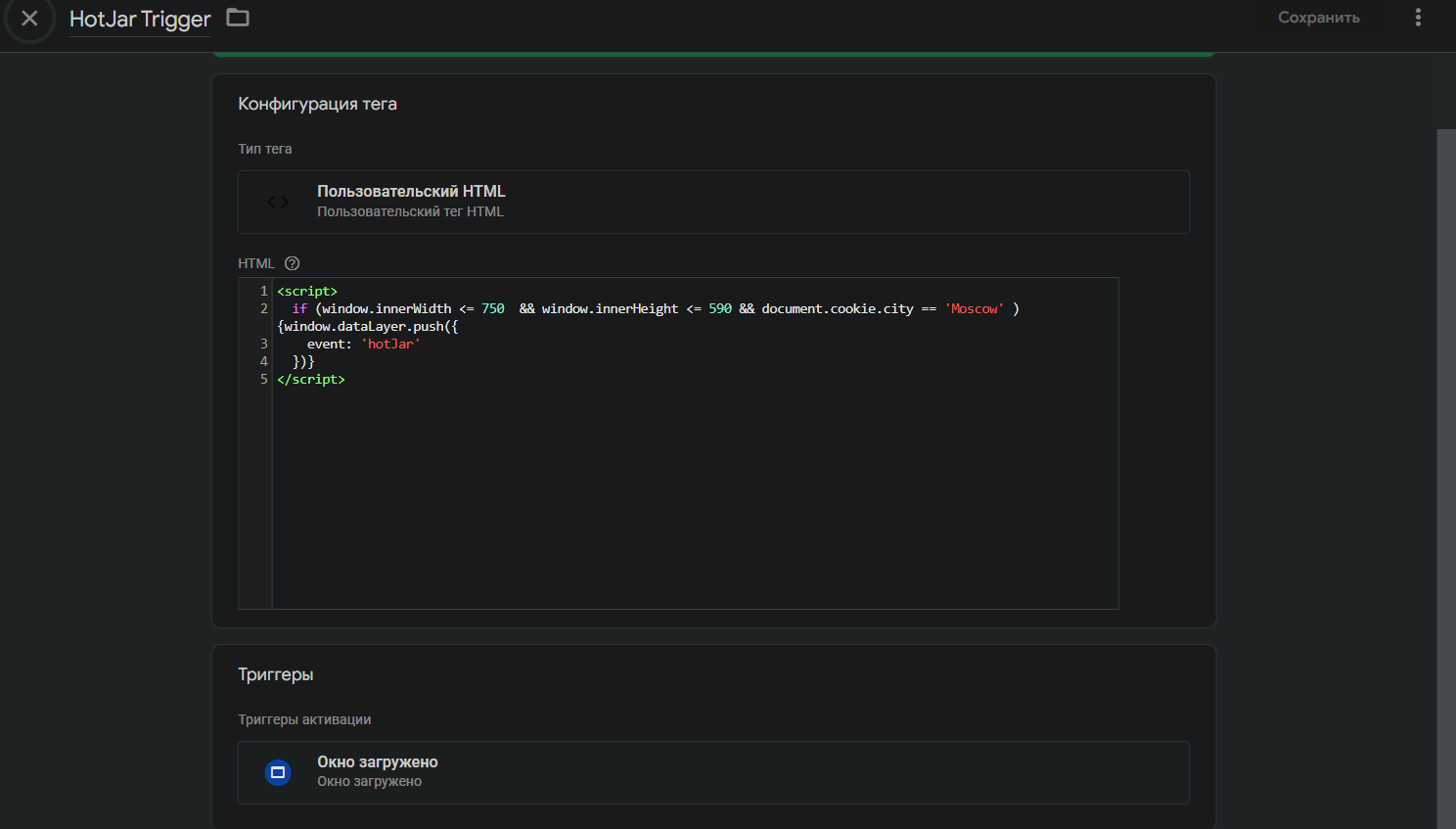Viewport: 1456px width, 829px height.
Task: Click the Триггеры активации label
Action: coord(304,719)
